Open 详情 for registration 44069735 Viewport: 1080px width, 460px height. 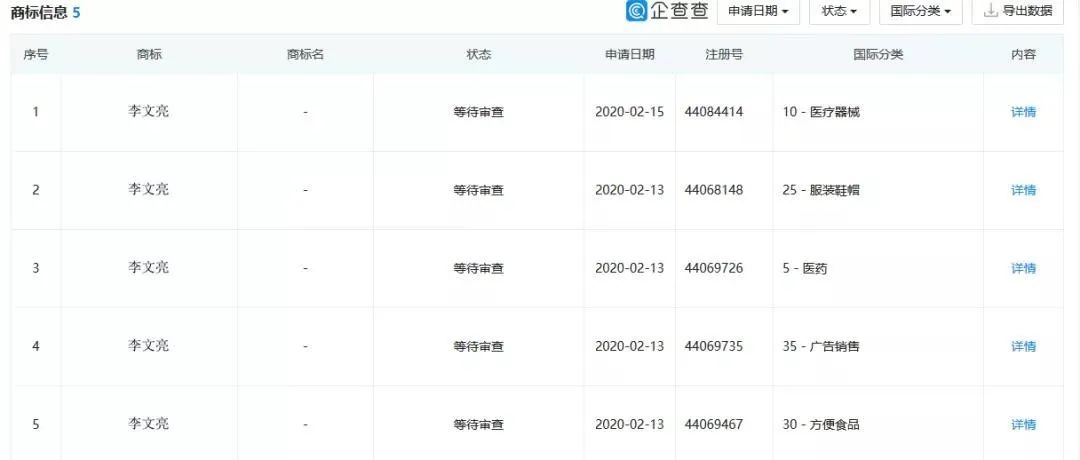1023,346
